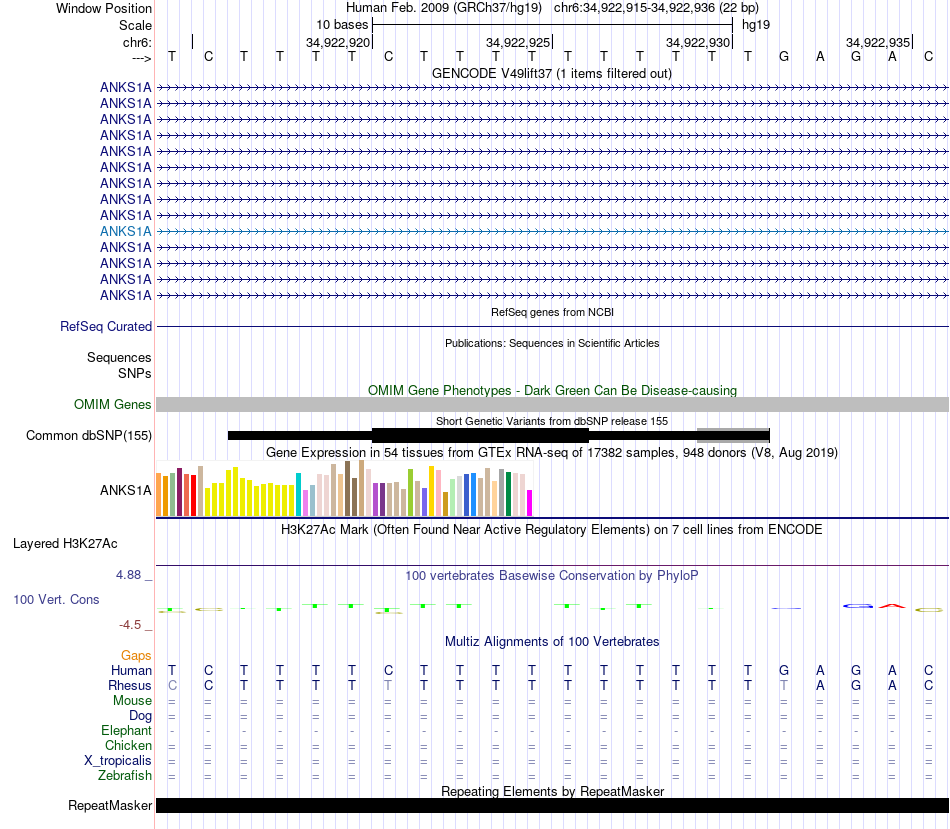Screen dimensions: 950x829
Task: Click the chr6:34,922,915-34,922,936 (22 bp) position text
Action: pos(656,8)
